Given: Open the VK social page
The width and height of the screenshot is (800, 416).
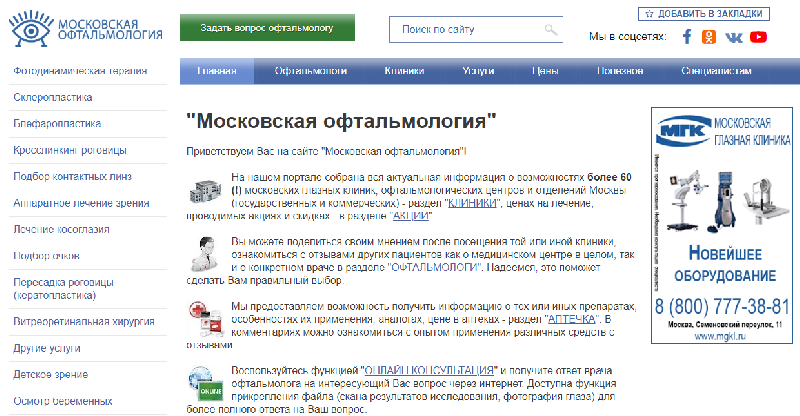Looking at the screenshot, I should [734, 37].
